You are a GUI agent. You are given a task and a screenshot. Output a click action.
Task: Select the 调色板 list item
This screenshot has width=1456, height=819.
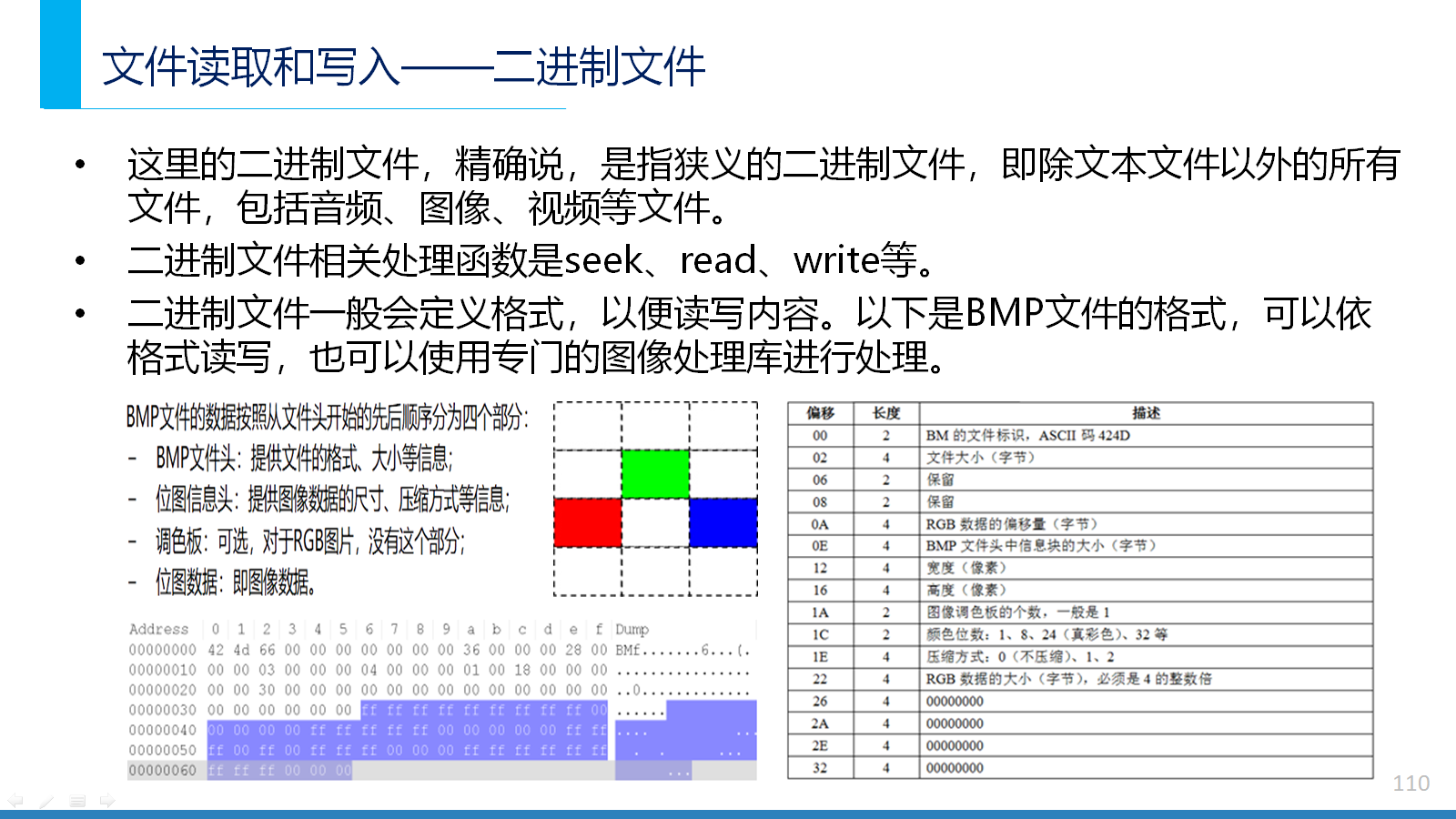309,541
